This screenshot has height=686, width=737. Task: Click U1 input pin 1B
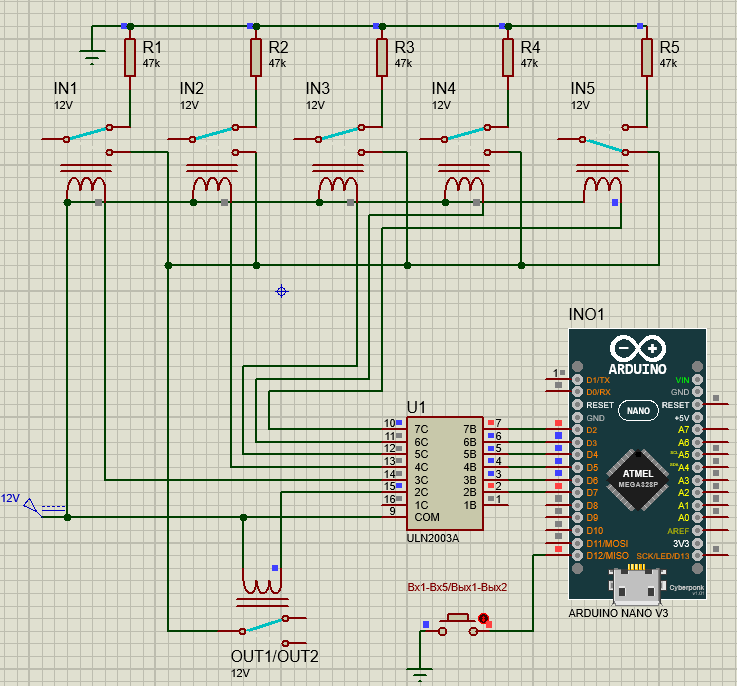click(496, 505)
